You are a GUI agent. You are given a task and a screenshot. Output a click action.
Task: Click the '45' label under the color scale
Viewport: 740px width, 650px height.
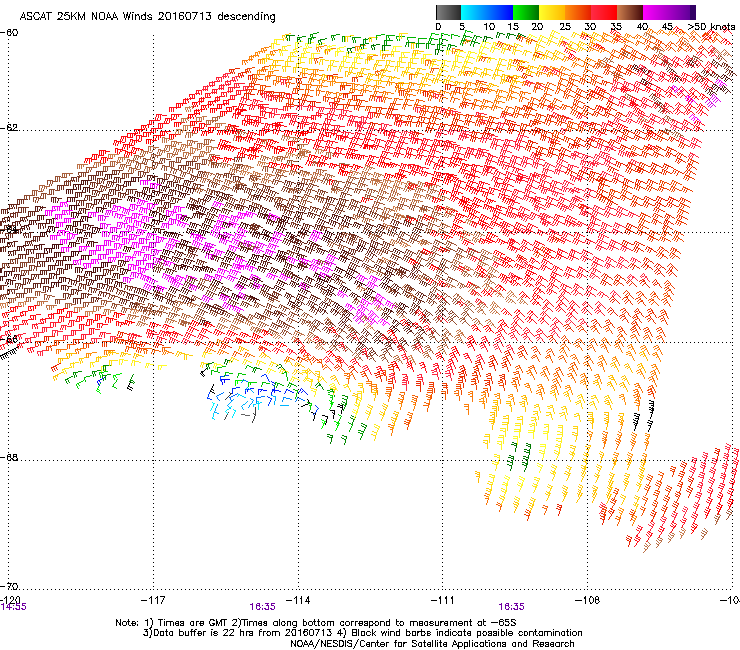[667, 26]
